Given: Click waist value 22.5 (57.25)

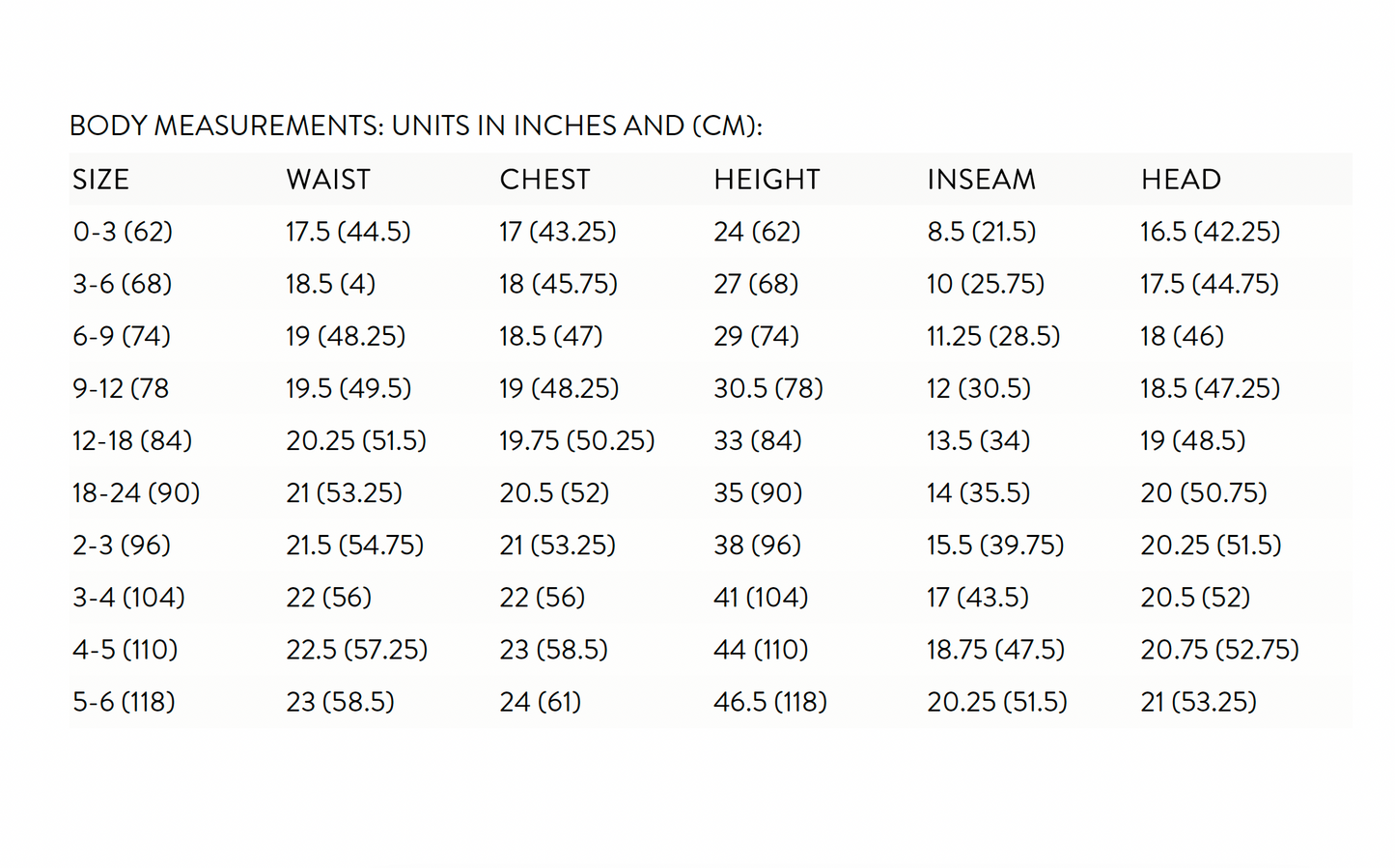Looking at the screenshot, I should point(356,650).
